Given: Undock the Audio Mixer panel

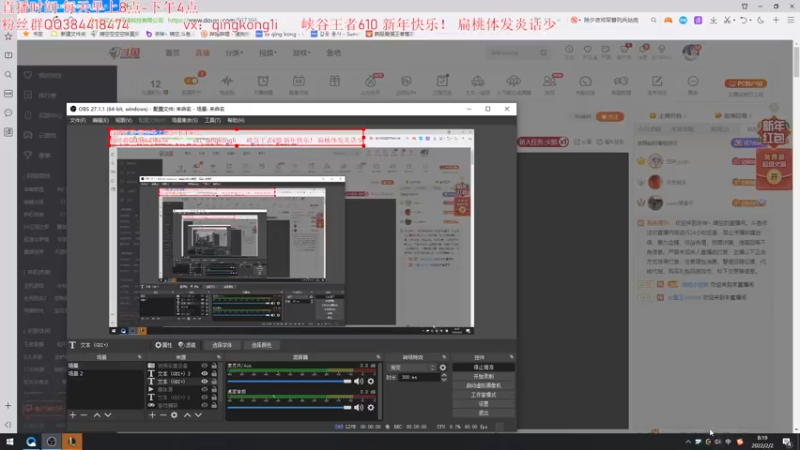Looking at the screenshot, I should coord(378,357).
